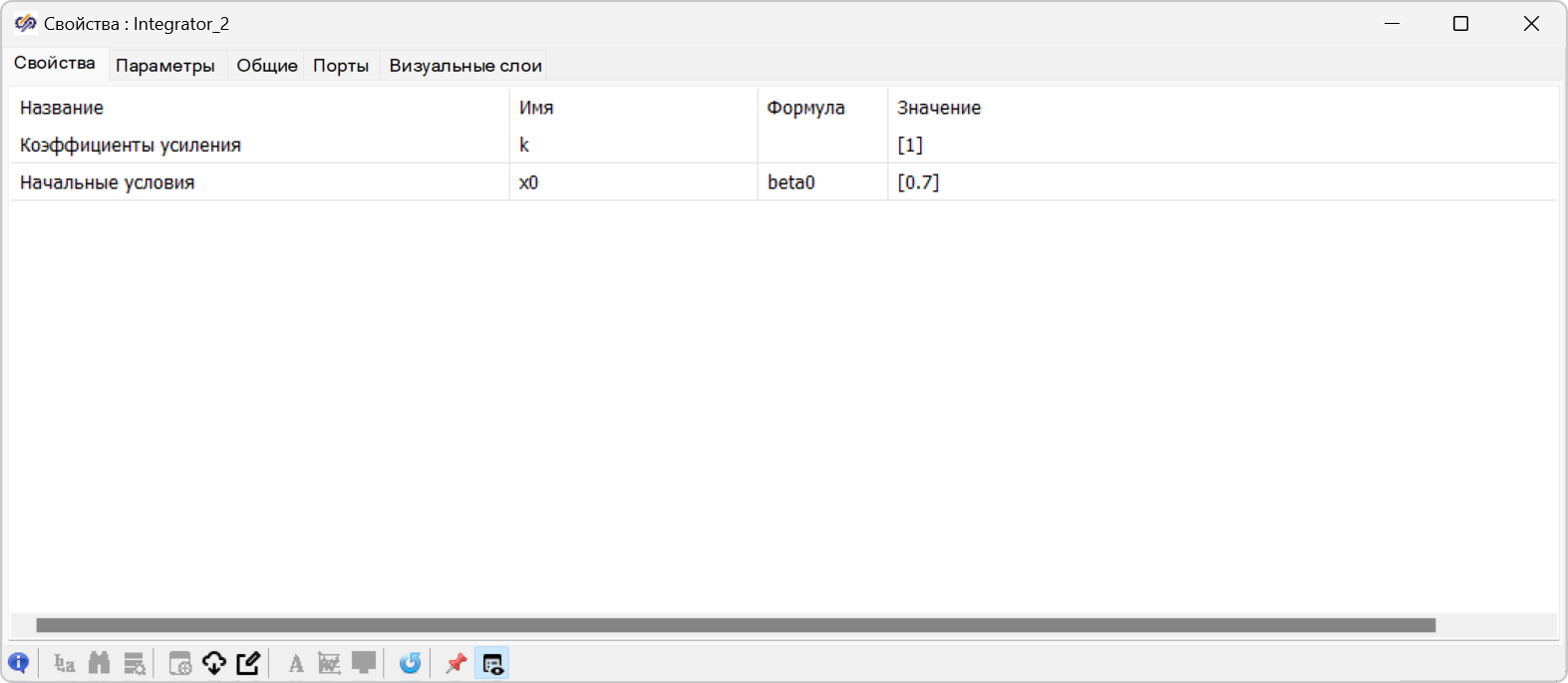The height and width of the screenshot is (683, 1568).
Task: Minimize the Свойства window
Action: tap(1393, 24)
